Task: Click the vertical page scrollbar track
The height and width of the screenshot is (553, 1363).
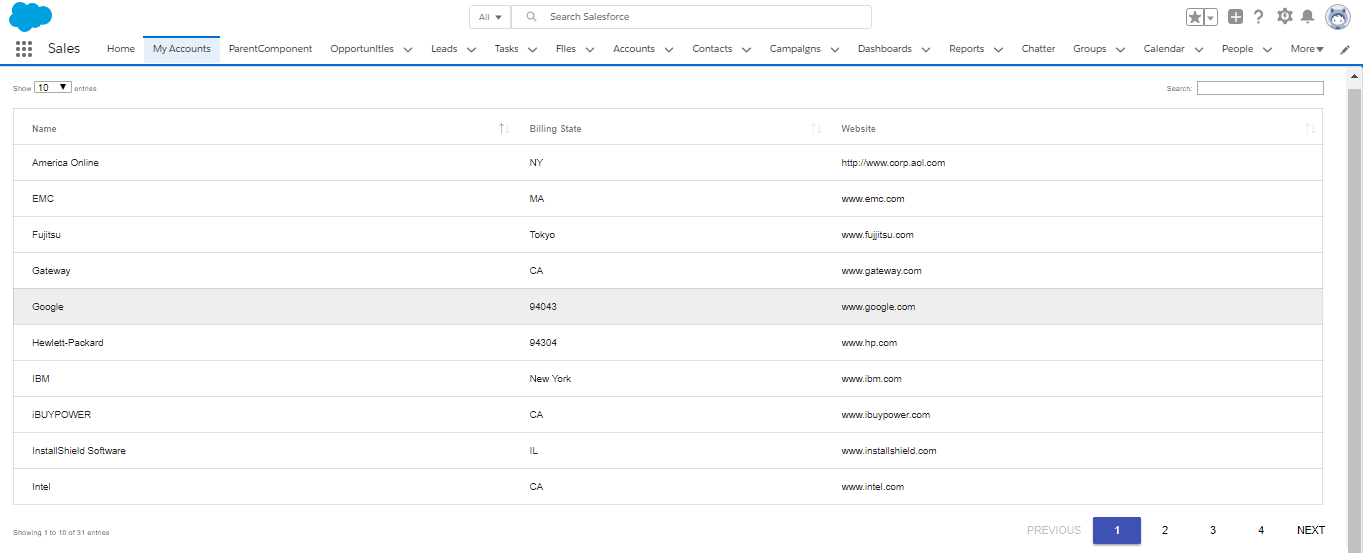Action: click(x=1355, y=320)
